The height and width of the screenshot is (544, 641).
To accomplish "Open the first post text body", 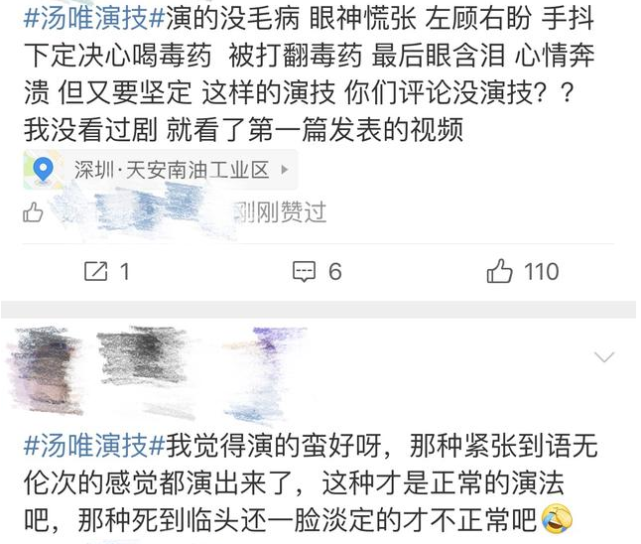I will click(309, 74).
